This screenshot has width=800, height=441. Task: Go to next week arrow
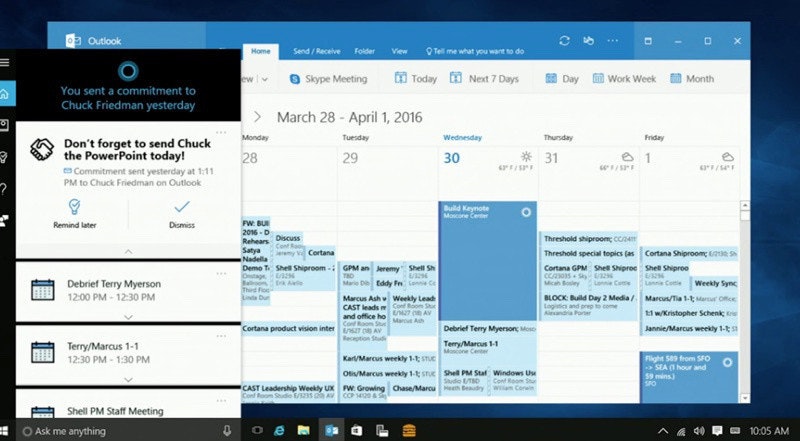(257, 117)
